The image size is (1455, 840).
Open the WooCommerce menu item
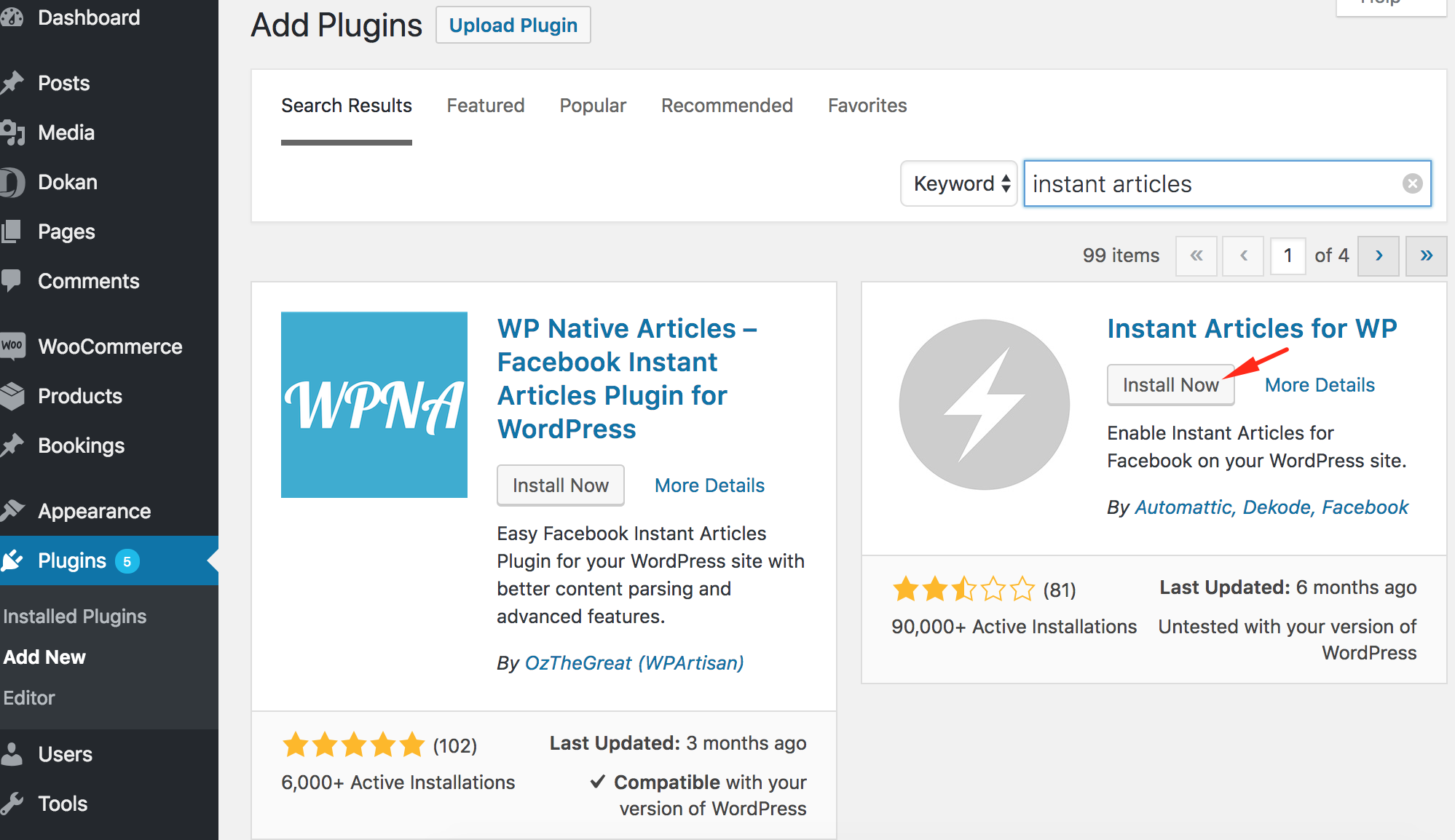(109, 346)
